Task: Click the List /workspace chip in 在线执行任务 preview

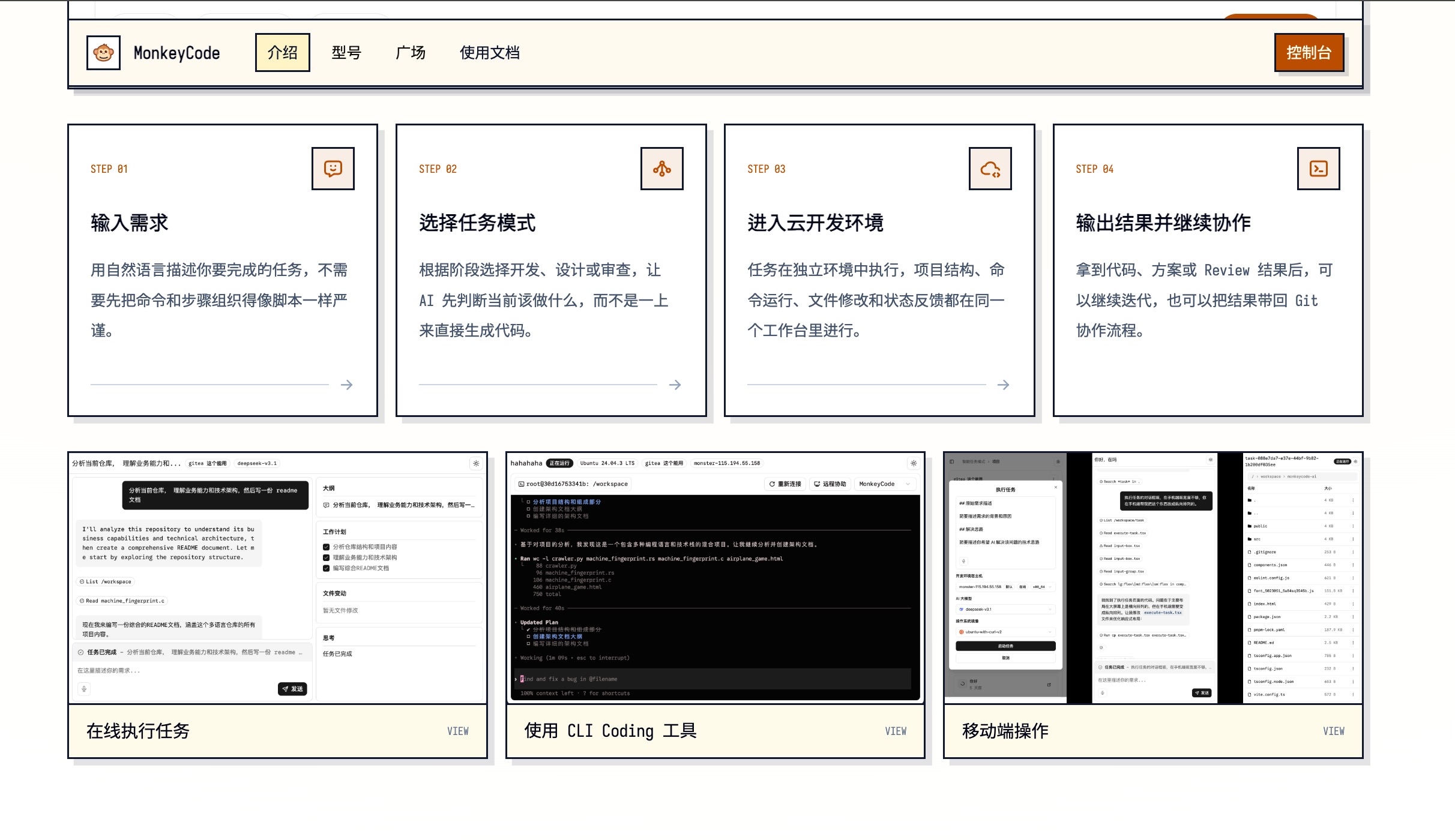Action: pyautogui.click(x=106, y=581)
